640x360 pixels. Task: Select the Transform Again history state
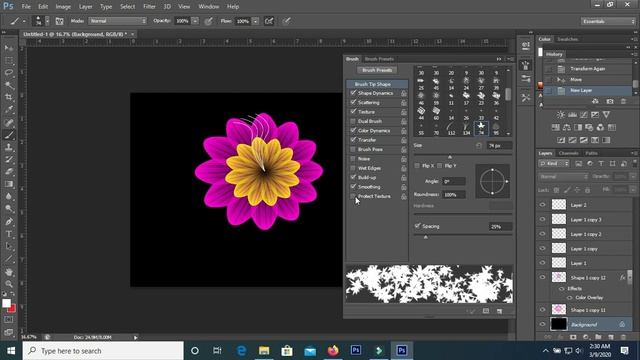click(x=588, y=69)
